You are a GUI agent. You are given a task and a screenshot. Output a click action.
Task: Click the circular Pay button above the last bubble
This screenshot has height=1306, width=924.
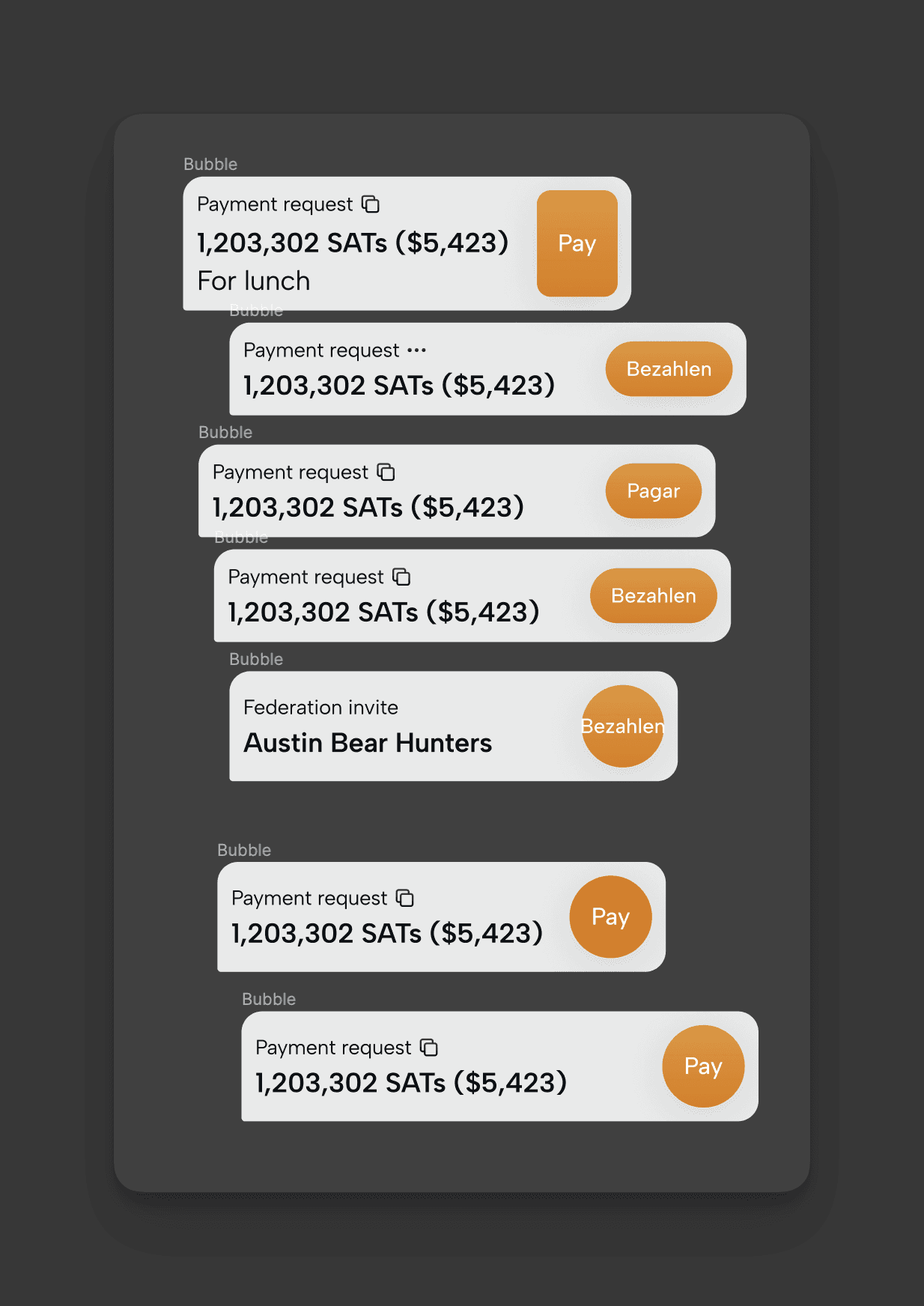click(611, 917)
